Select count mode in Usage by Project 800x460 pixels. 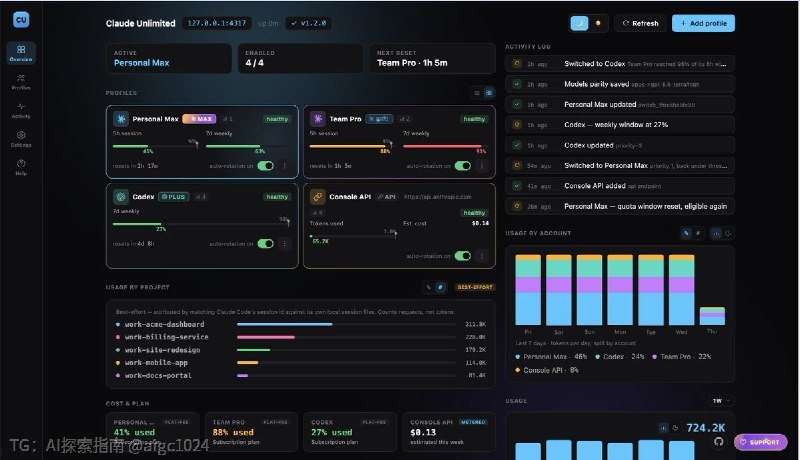click(440, 288)
